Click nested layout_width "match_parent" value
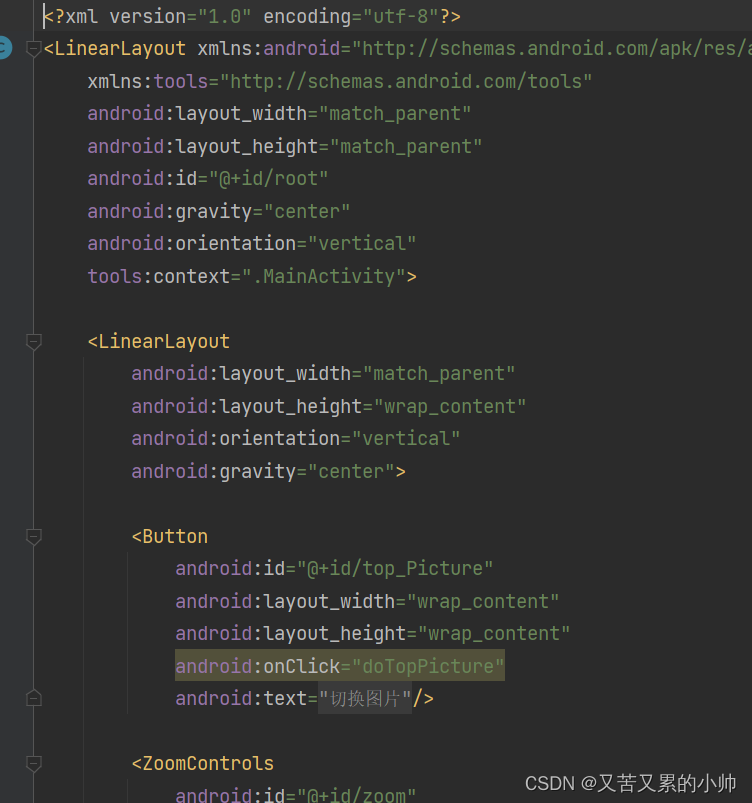752x803 pixels. point(438,374)
